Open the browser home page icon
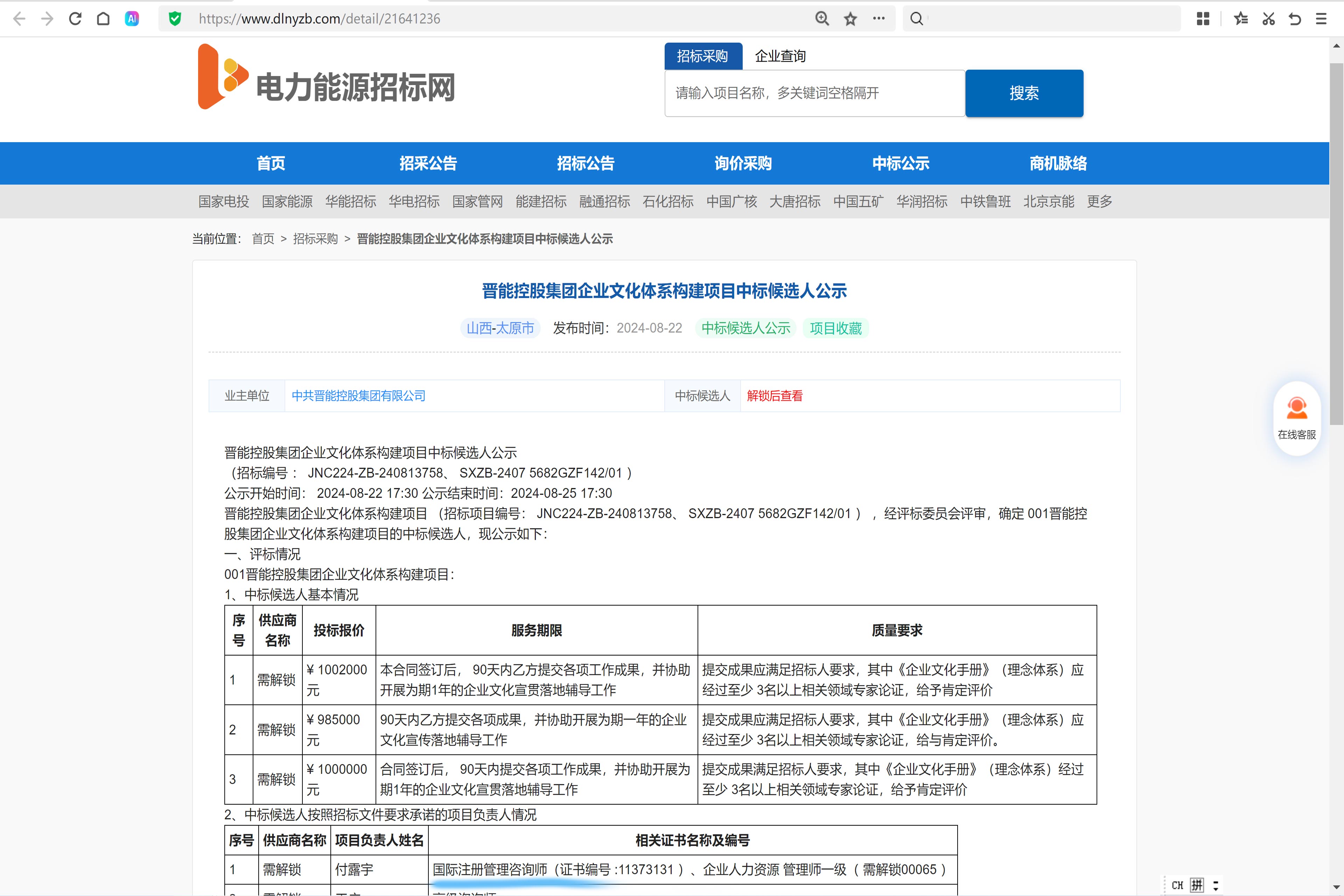 click(104, 19)
